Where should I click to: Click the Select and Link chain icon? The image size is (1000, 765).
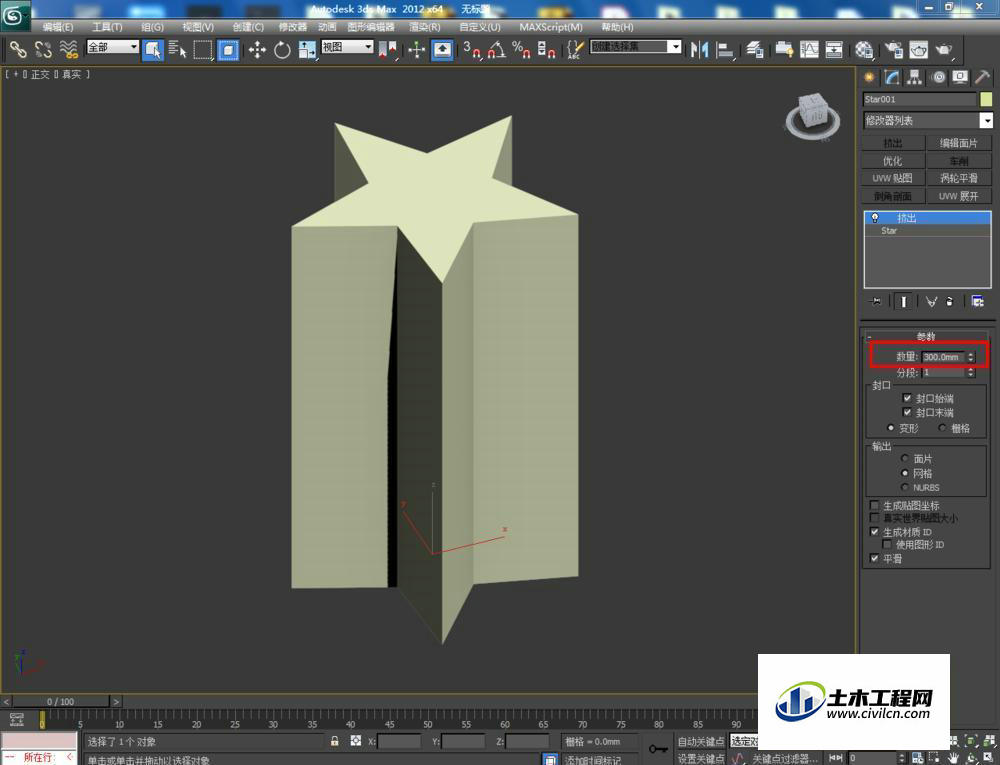coord(18,49)
